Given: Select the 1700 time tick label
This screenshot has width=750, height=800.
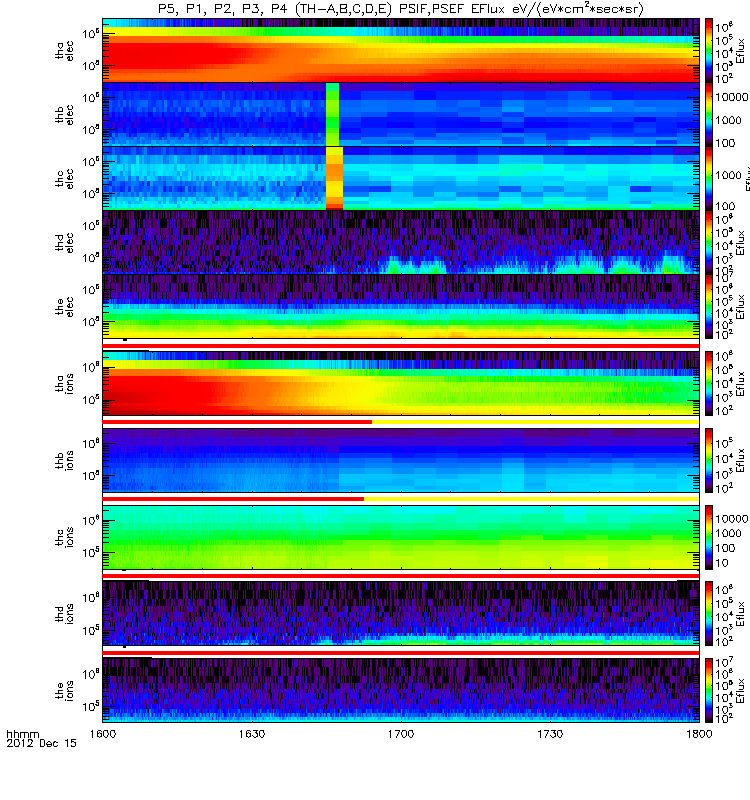Looking at the screenshot, I should pos(401,734).
